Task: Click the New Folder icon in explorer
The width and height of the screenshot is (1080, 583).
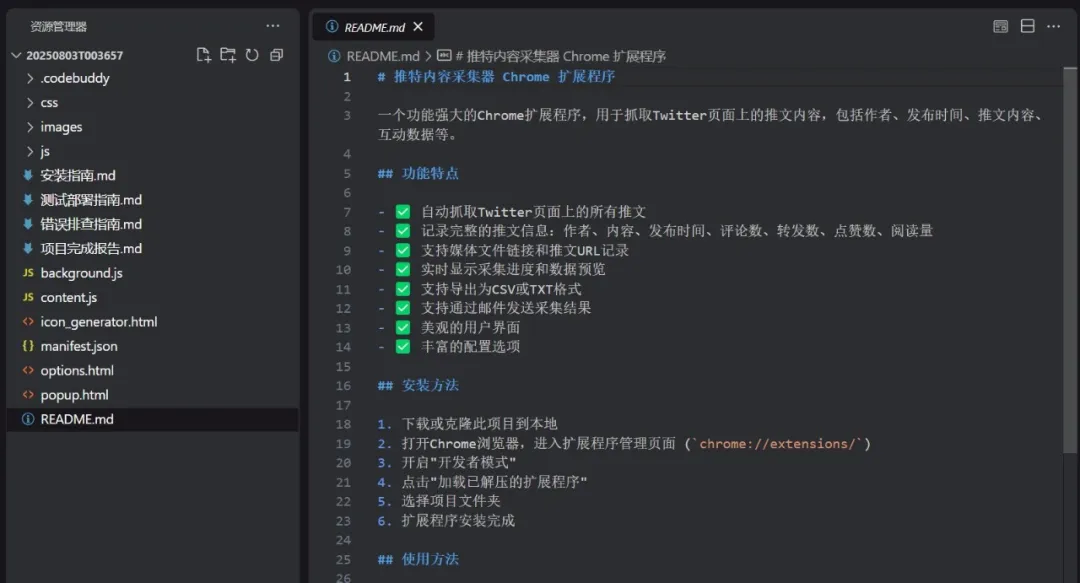Action: coord(228,55)
